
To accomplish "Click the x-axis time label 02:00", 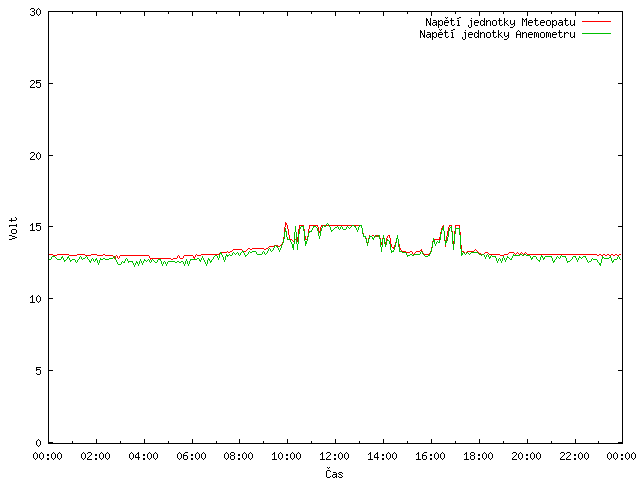I will (96, 456).
